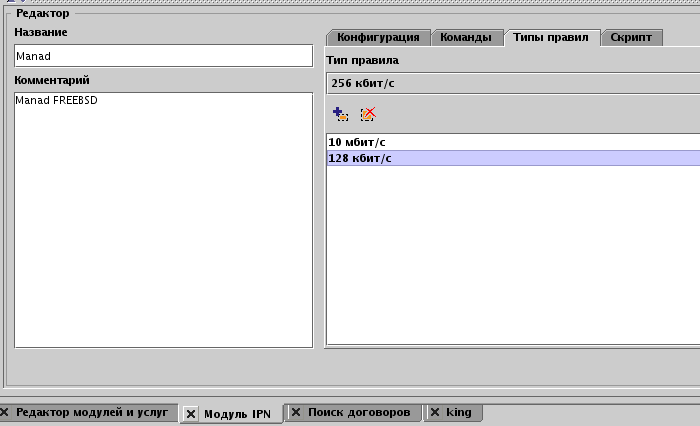
Task: Click in the Комментарий text area
Action: (163, 220)
